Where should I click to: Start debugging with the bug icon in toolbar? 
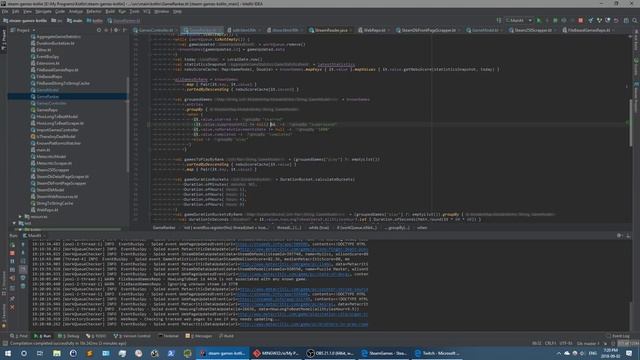click(x=547, y=20)
